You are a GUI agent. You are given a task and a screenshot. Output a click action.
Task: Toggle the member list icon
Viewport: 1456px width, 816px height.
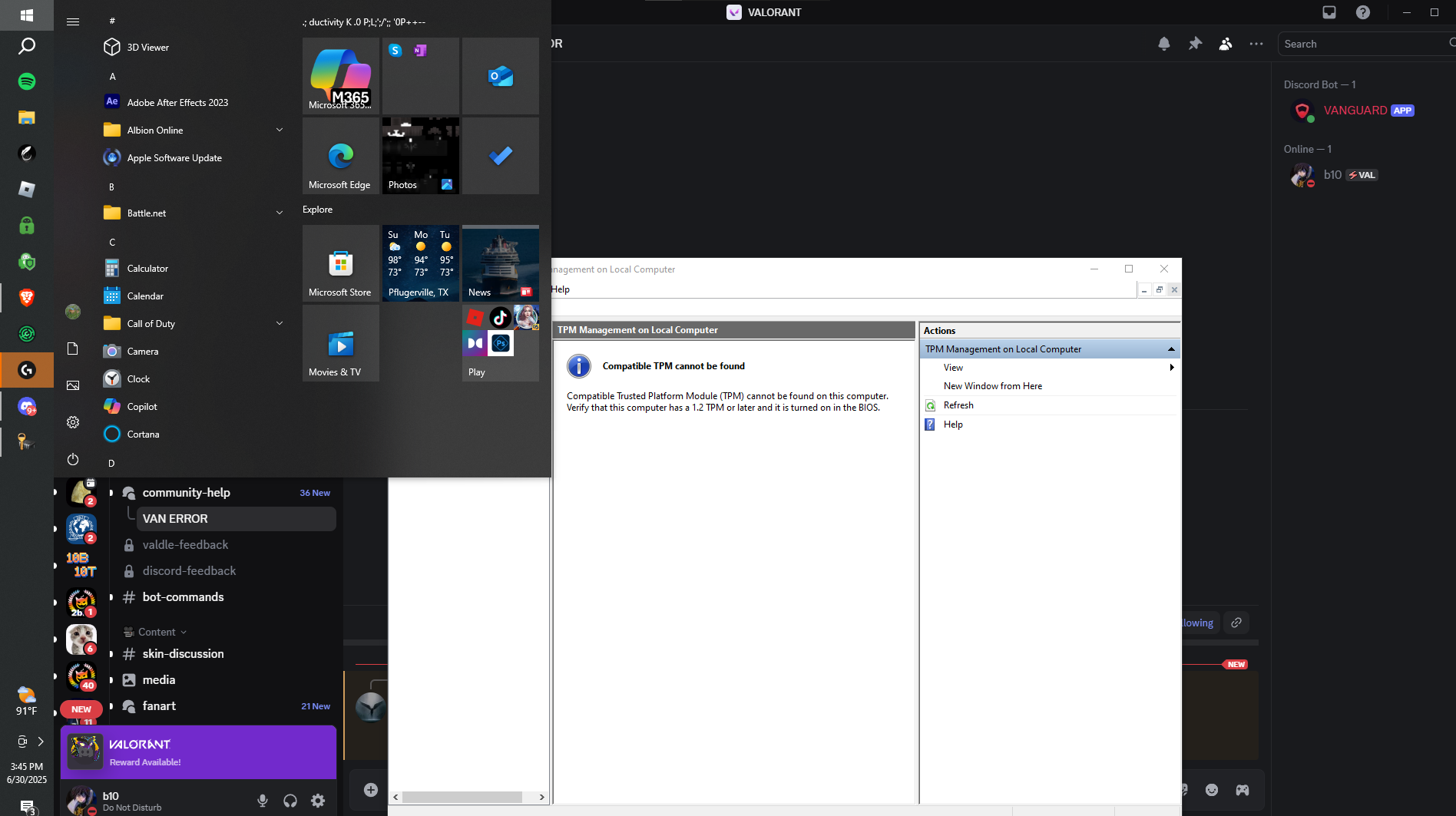click(x=1226, y=44)
